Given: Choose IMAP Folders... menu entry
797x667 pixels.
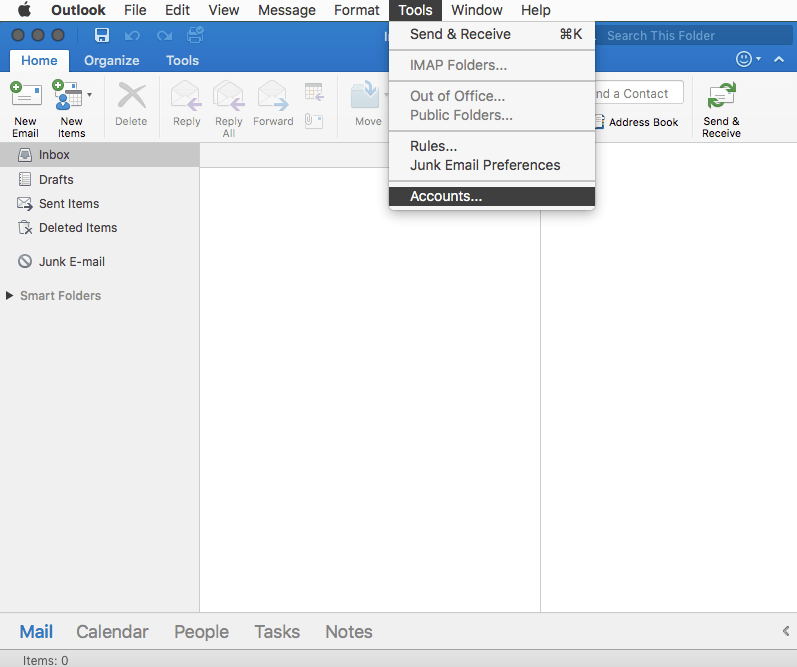Looking at the screenshot, I should tap(492, 65).
